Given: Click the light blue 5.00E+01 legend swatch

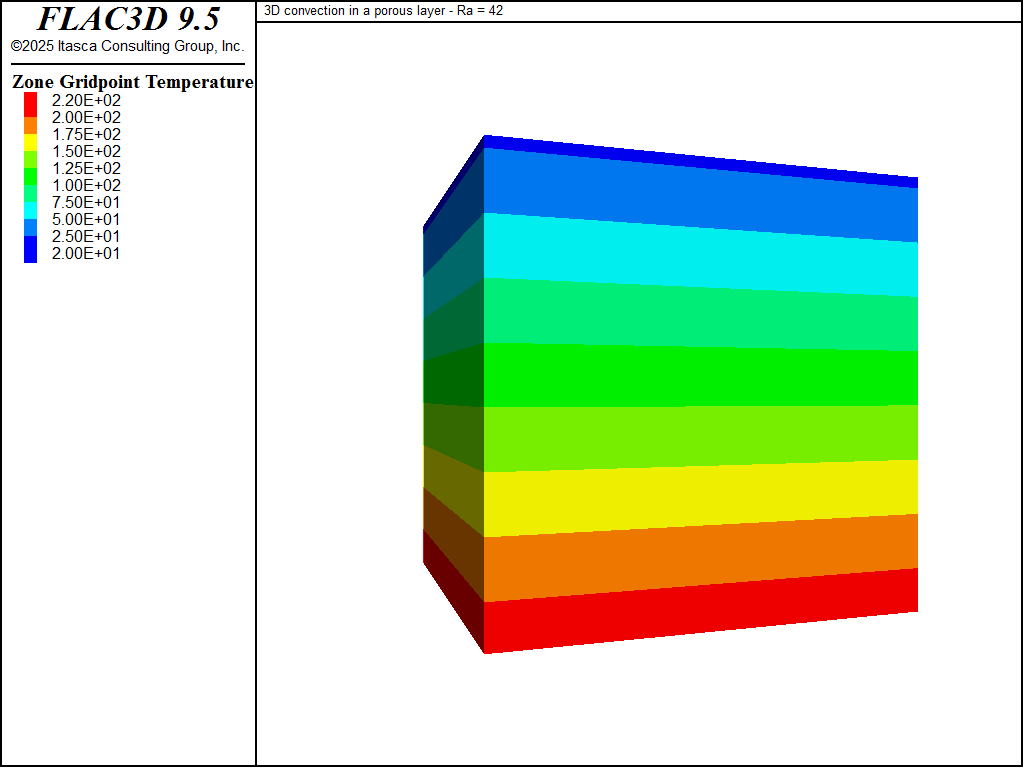Looking at the screenshot, I should point(30,227).
